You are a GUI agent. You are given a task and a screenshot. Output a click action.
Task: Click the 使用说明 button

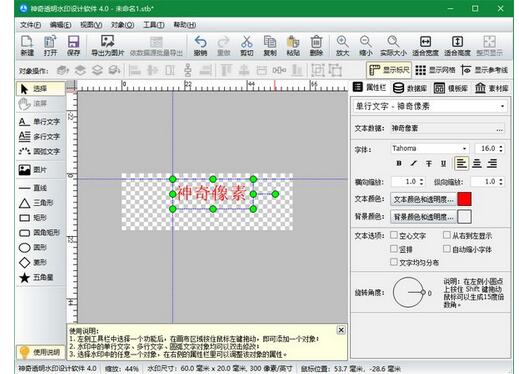[x=40, y=352]
